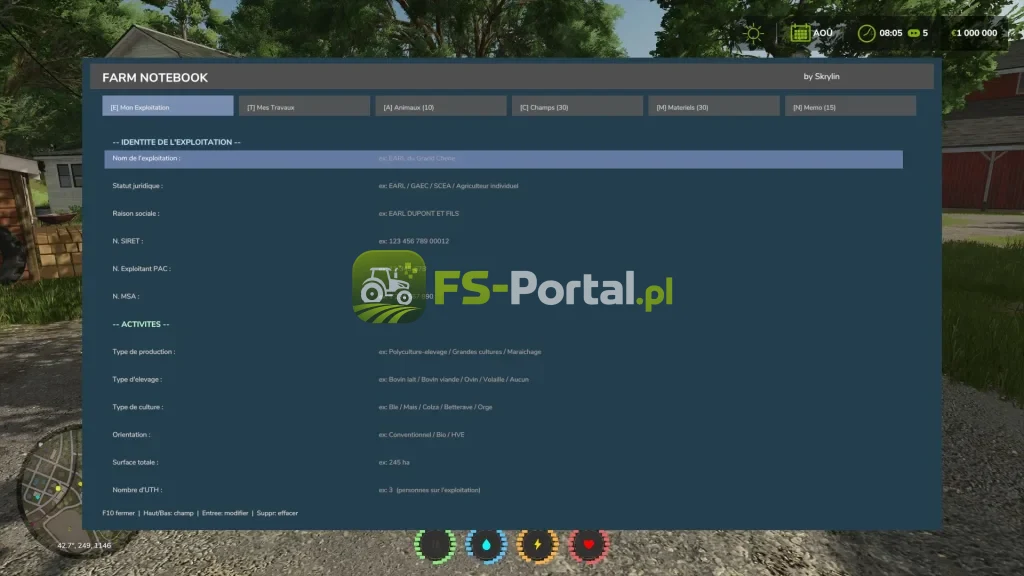Click the sunny weather icon
The width and height of the screenshot is (1024, 576).
(753, 33)
